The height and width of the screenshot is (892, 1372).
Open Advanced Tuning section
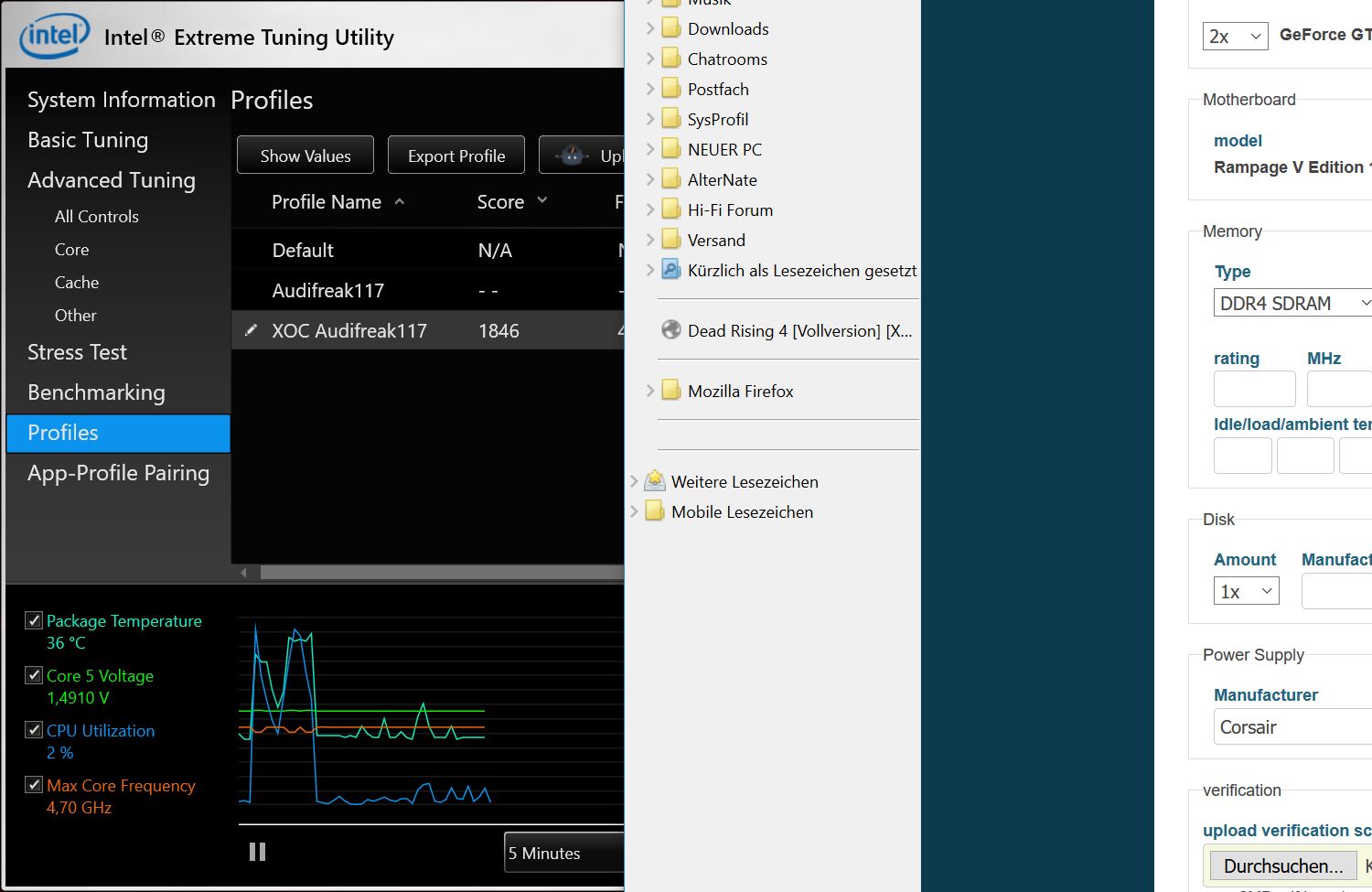tap(112, 180)
